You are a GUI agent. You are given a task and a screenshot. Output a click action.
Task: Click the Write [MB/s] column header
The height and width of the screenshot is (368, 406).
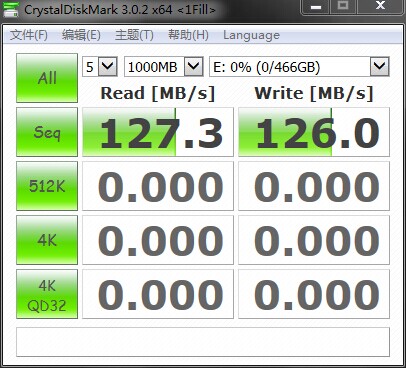(x=314, y=93)
